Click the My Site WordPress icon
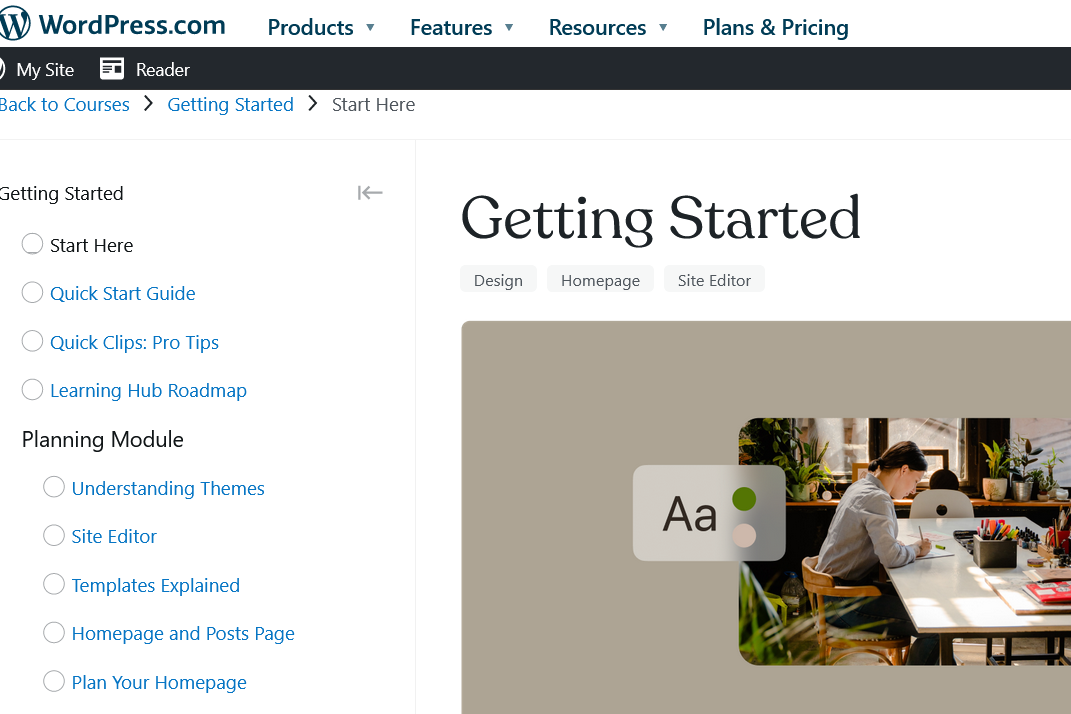Image resolution: width=1071 pixels, height=714 pixels. coord(3,69)
